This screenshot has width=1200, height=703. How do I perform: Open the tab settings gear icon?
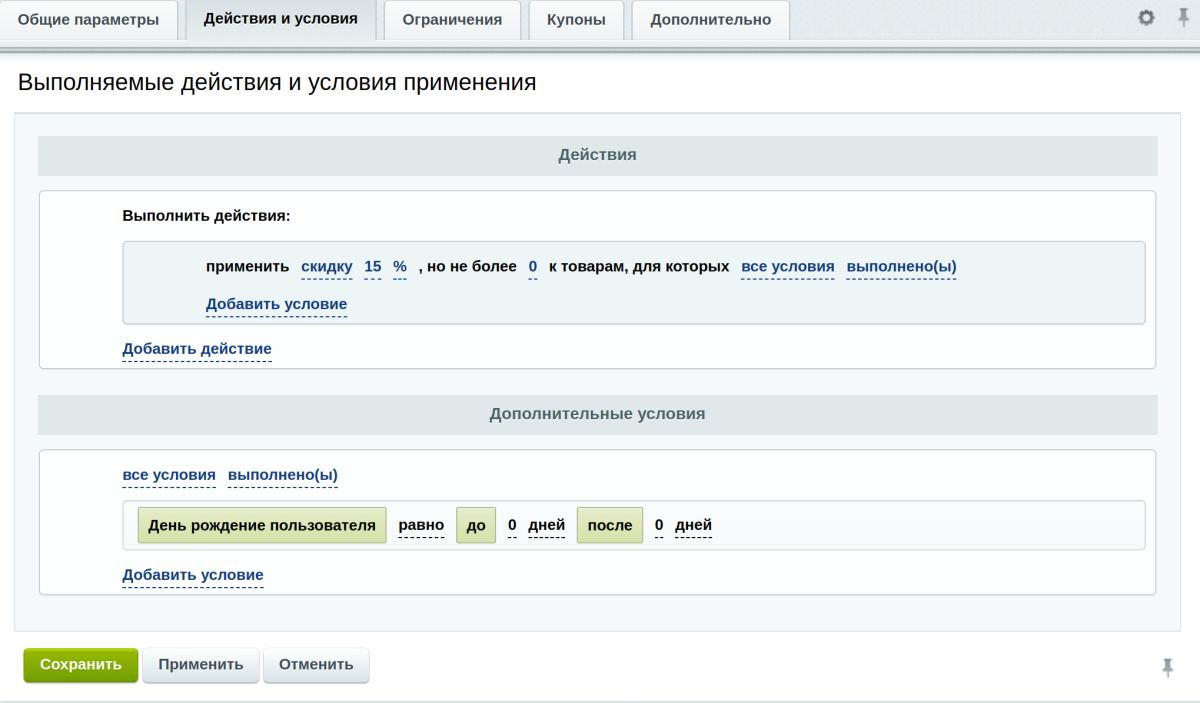point(1145,17)
